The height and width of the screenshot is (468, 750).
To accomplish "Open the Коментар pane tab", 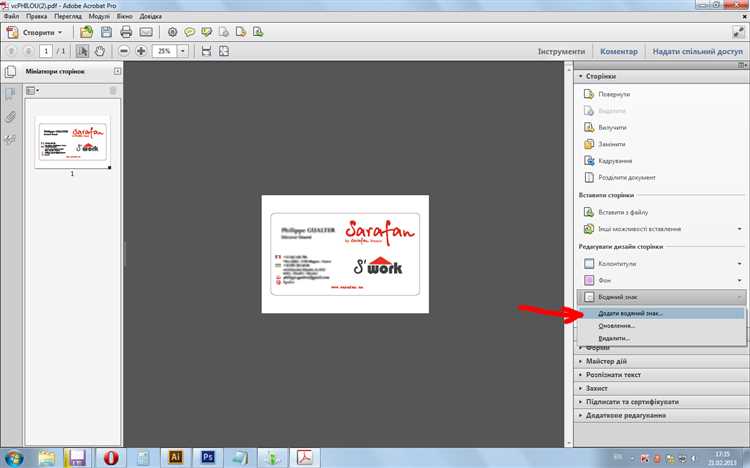I will pyautogui.click(x=618, y=51).
